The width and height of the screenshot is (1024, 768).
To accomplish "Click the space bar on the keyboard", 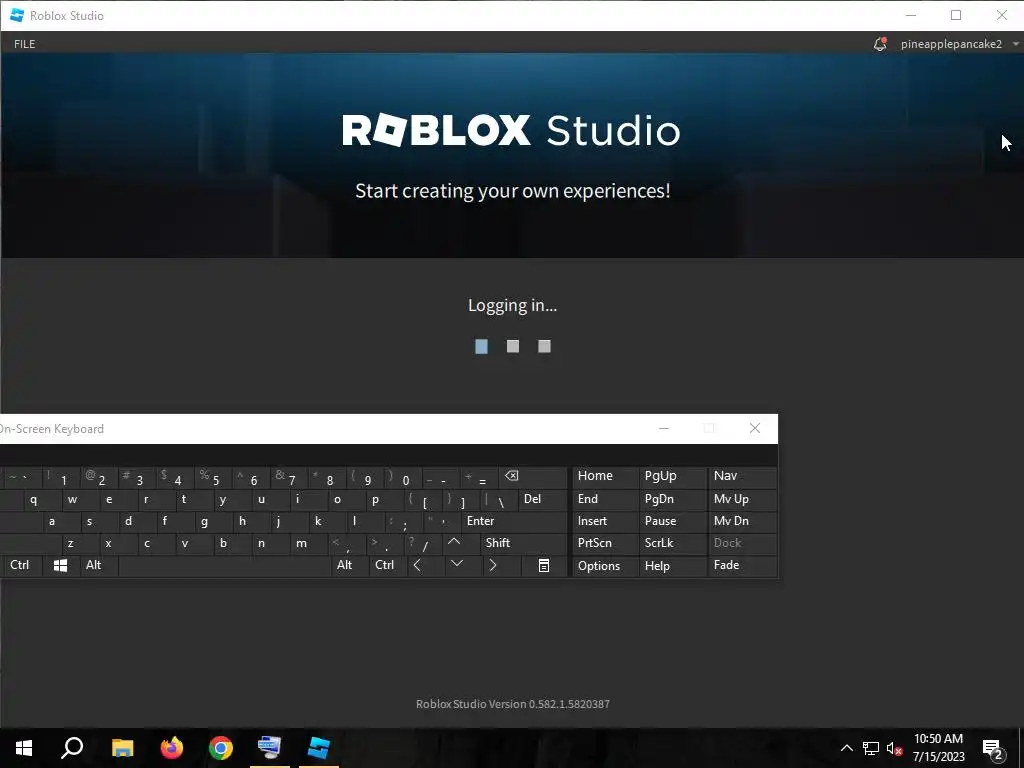I will (x=225, y=566).
